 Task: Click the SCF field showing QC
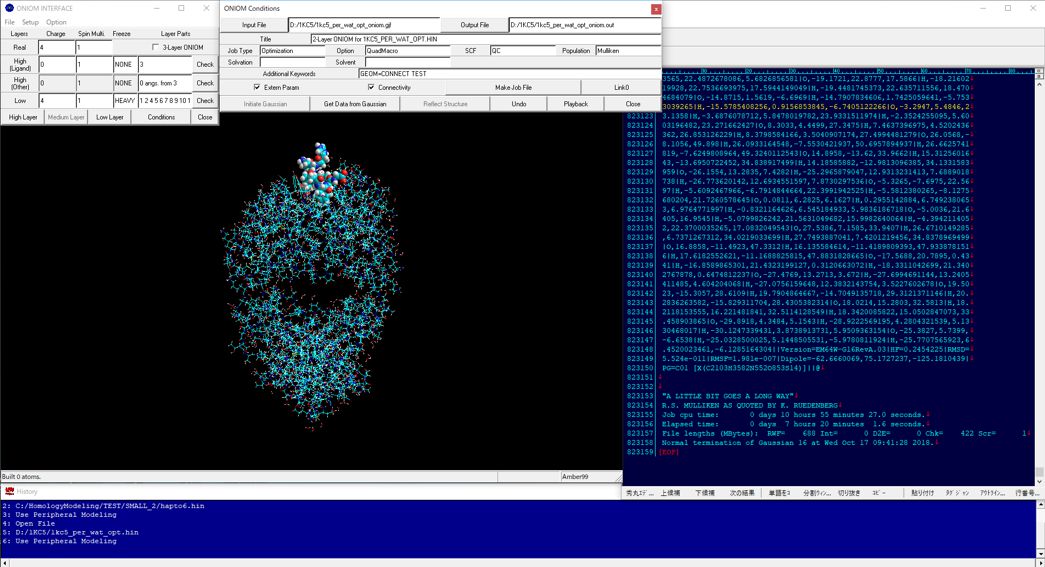[x=522, y=51]
